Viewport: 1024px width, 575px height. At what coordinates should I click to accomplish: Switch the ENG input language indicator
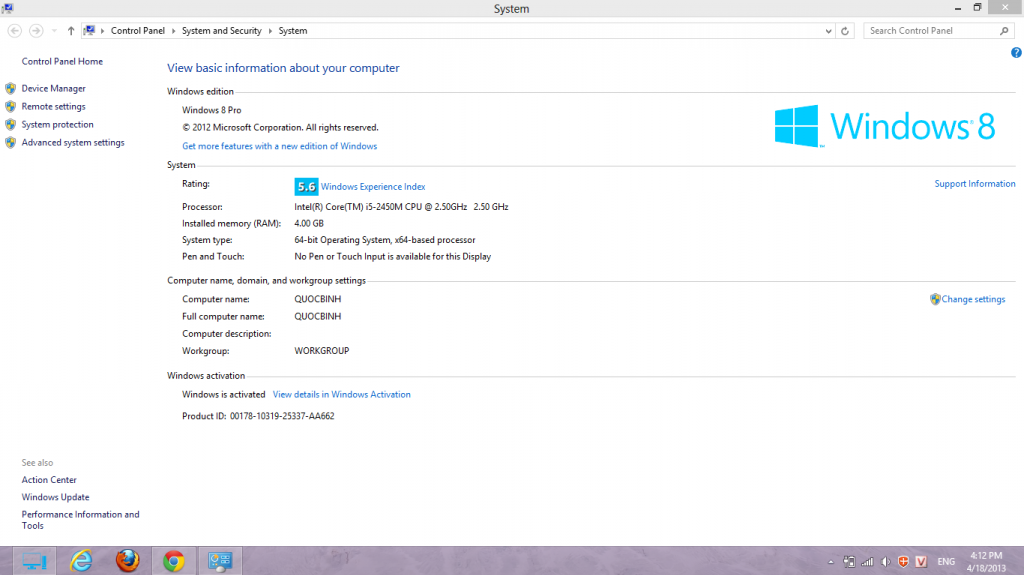[946, 562]
